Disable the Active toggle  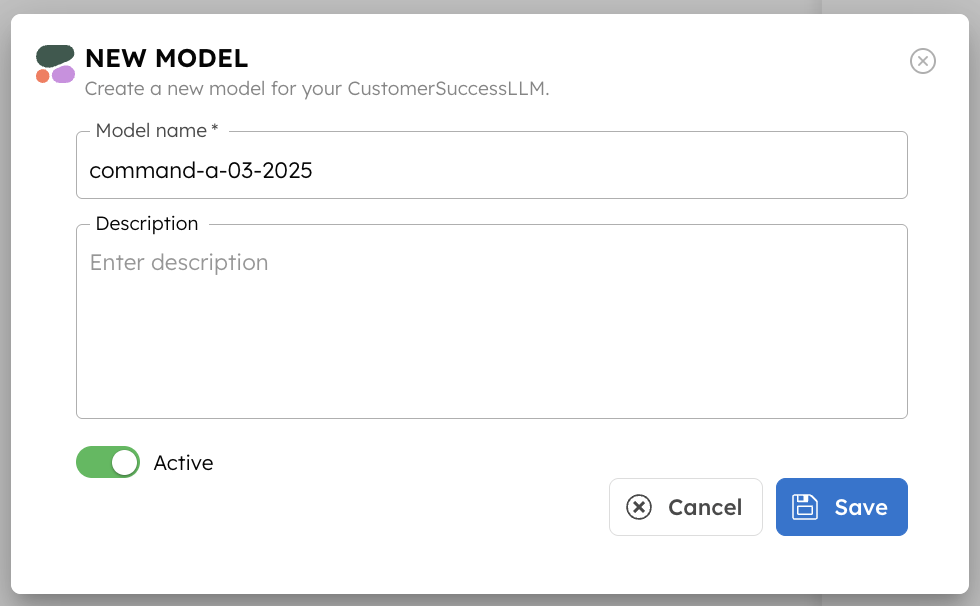(108, 462)
